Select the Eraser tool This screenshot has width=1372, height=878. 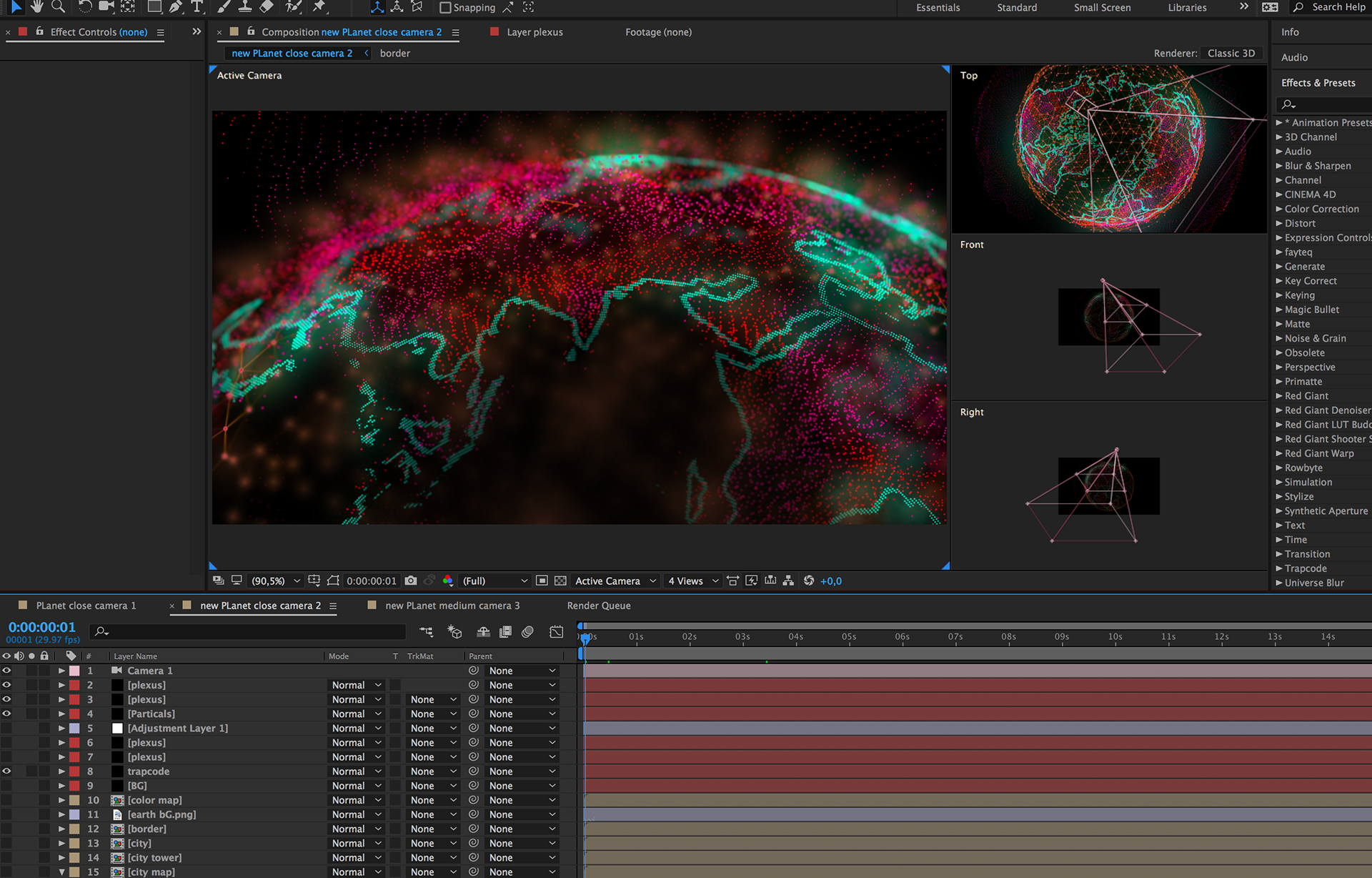point(267,7)
